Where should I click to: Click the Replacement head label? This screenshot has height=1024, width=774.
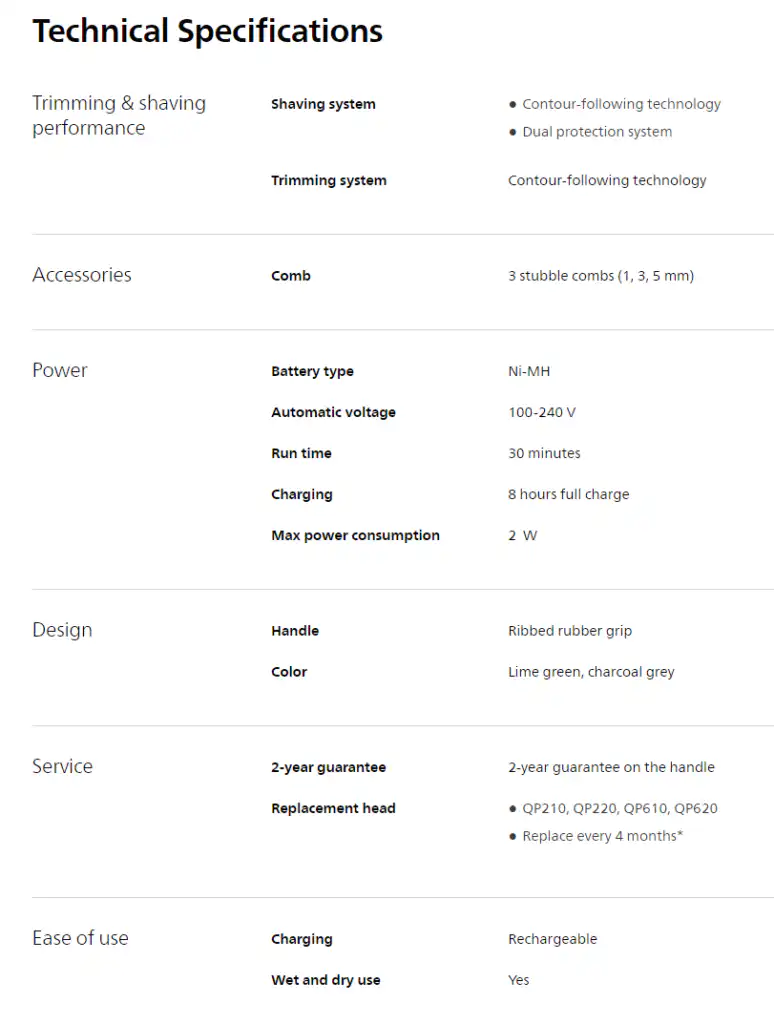point(333,808)
